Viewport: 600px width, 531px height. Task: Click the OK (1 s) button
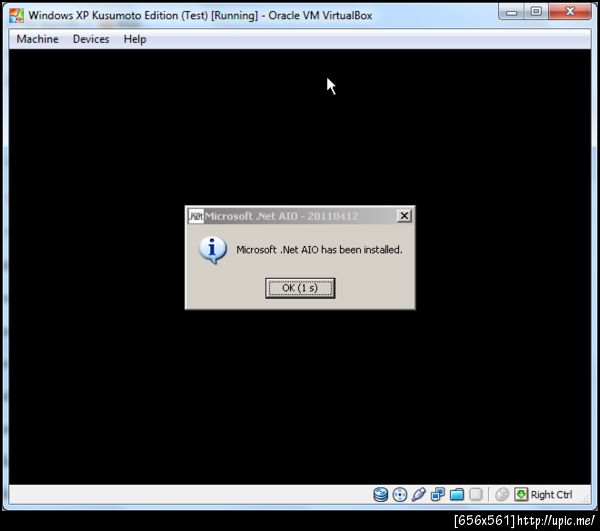(300, 288)
